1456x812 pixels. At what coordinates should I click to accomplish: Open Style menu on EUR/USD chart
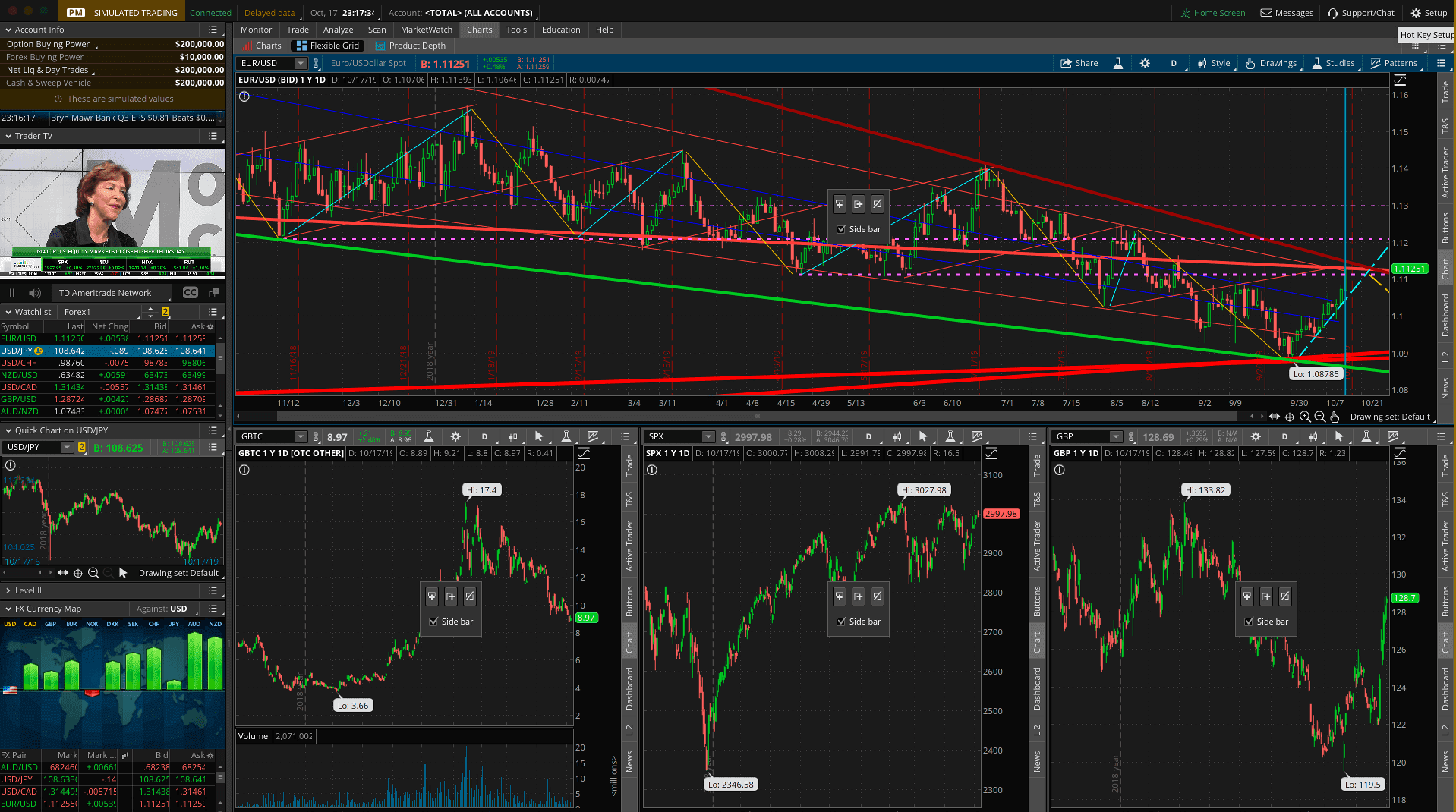tap(1214, 63)
